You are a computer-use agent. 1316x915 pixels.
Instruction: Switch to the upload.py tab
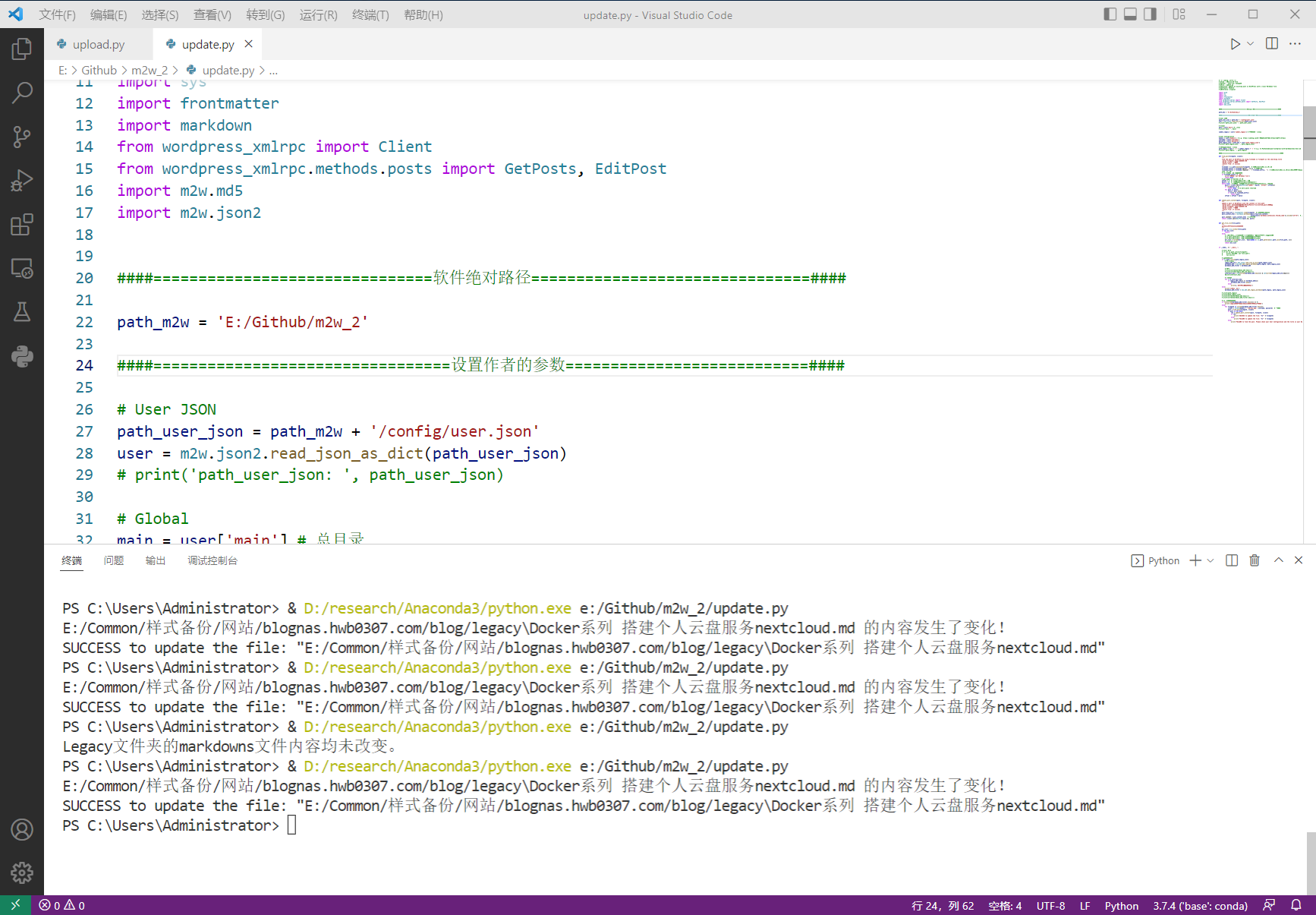[x=97, y=44]
